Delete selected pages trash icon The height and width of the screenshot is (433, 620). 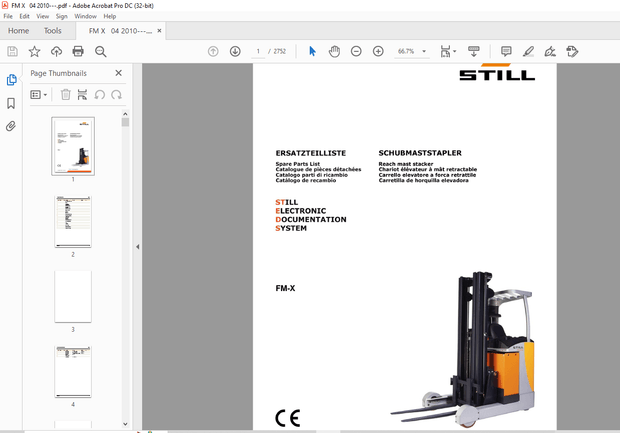[x=66, y=95]
